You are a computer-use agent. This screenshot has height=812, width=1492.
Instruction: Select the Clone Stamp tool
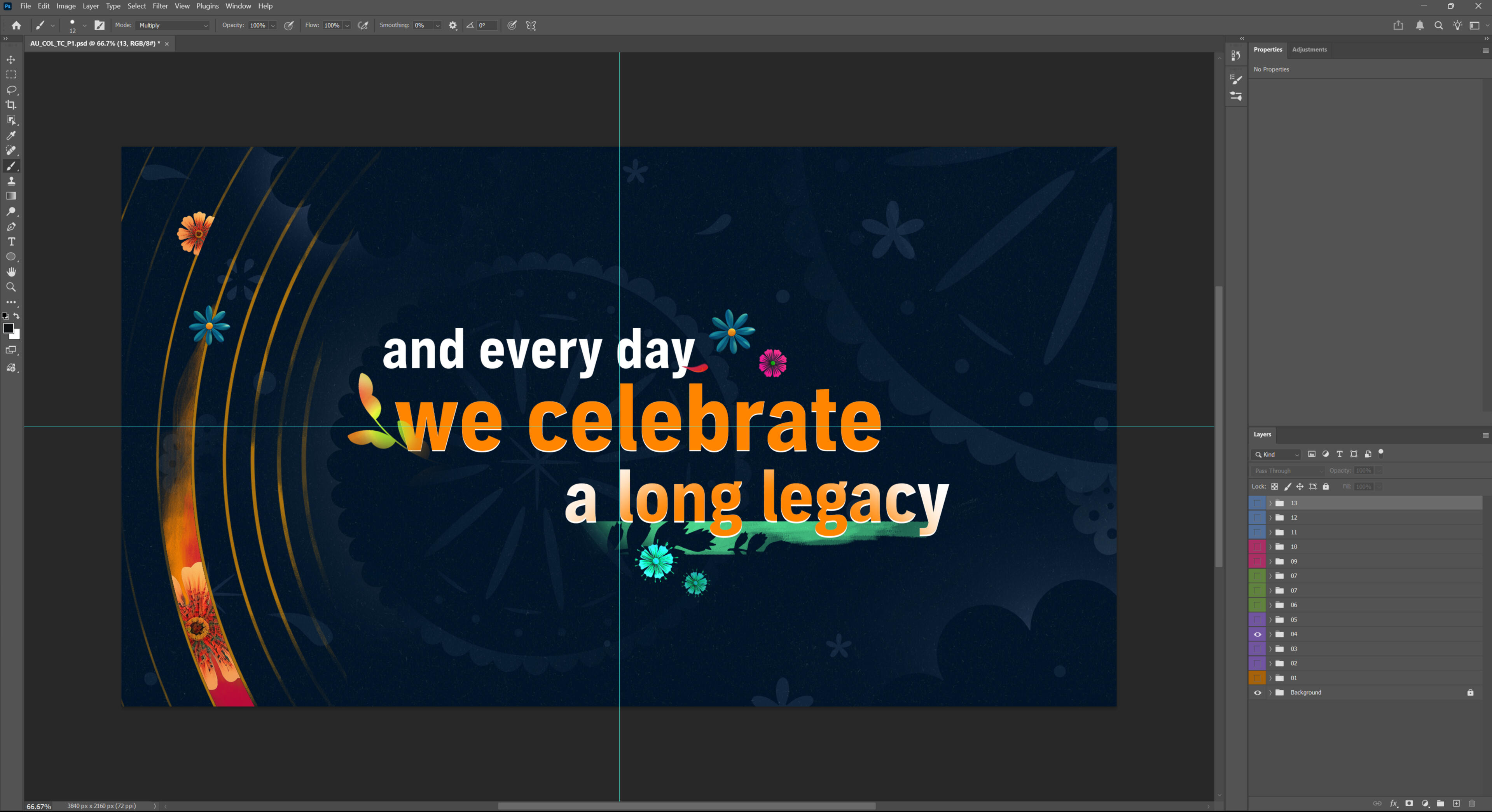11,181
